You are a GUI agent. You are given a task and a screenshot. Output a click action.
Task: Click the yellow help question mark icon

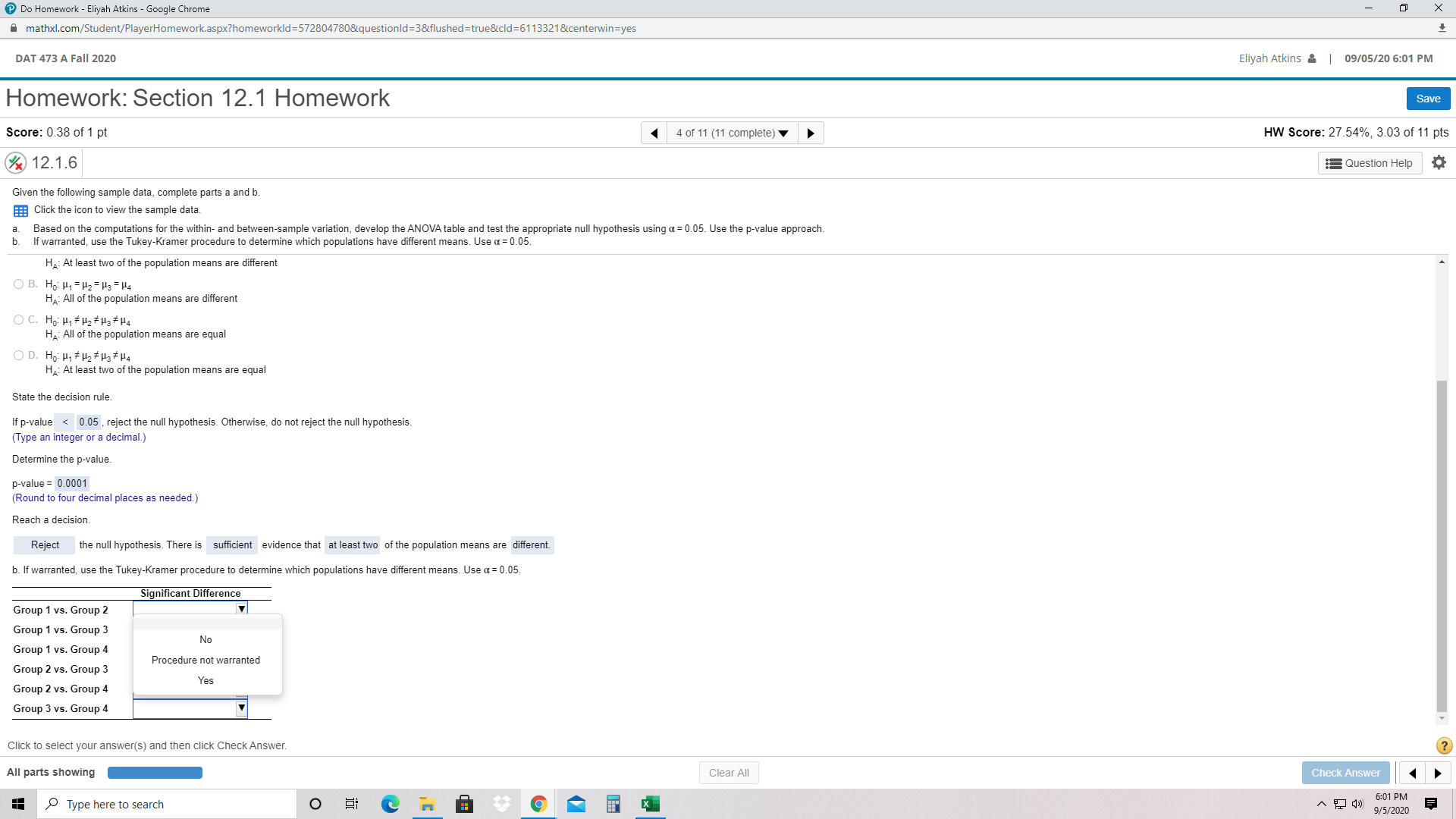[x=1444, y=745]
